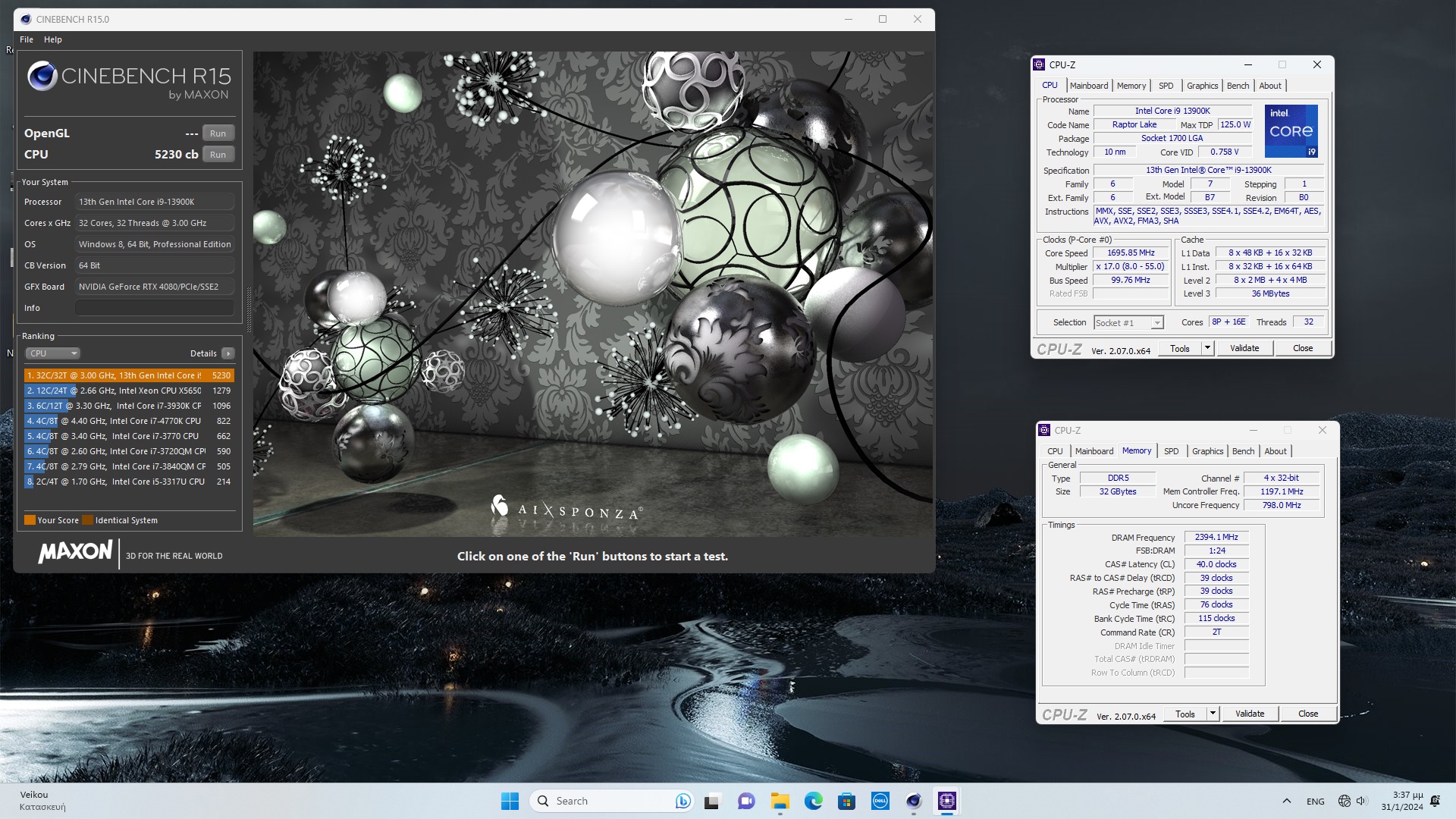1456x819 pixels.
Task: Click Validate in lower CPU-Z window
Action: tap(1250, 714)
